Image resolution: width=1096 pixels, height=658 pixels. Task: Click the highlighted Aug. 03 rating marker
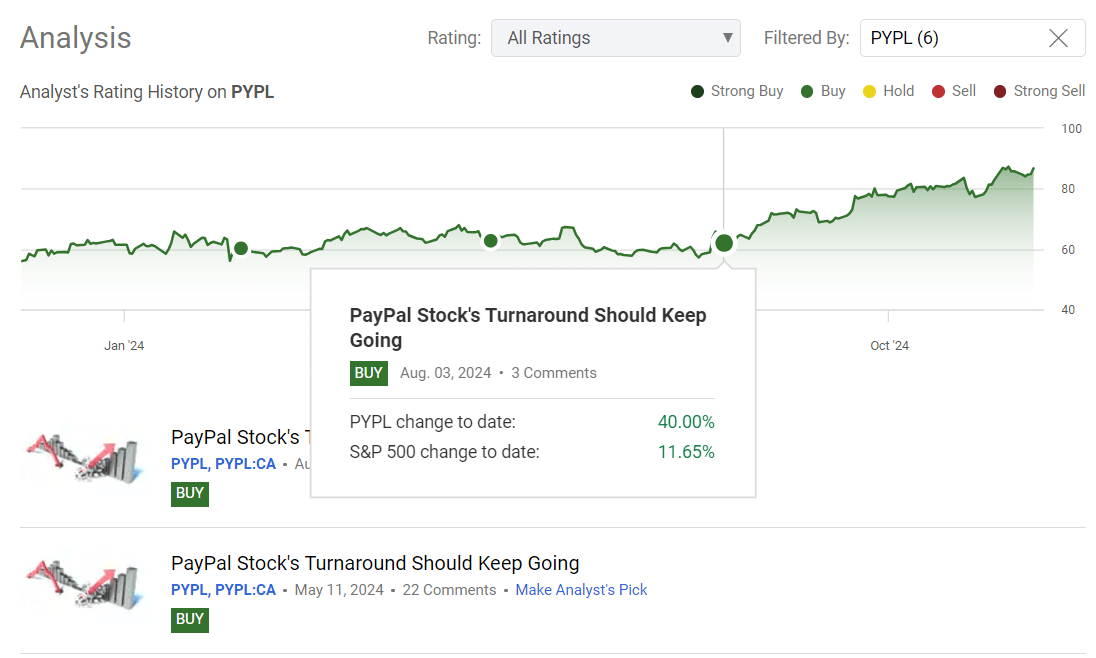tap(724, 242)
